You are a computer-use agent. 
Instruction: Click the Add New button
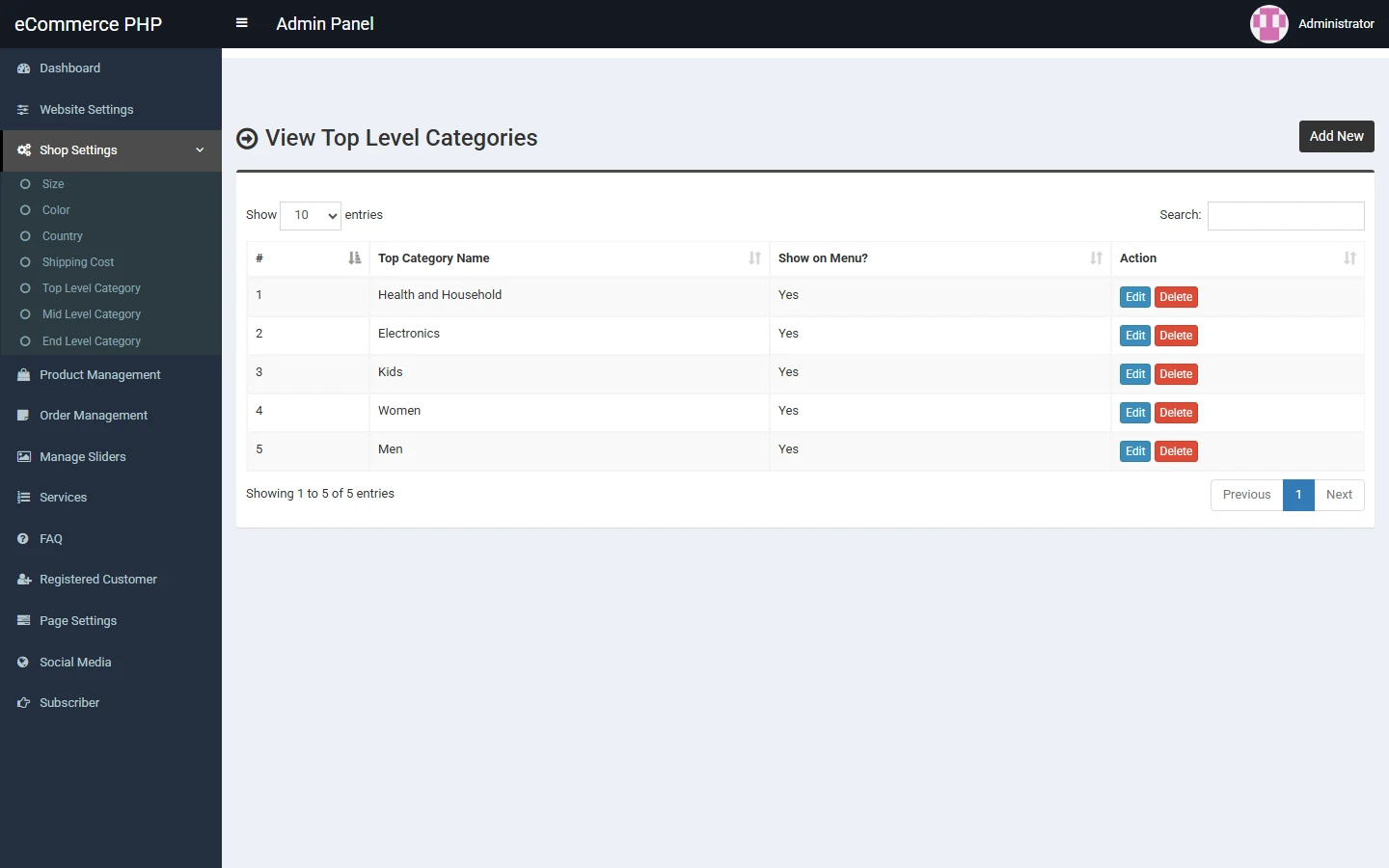[1336, 136]
